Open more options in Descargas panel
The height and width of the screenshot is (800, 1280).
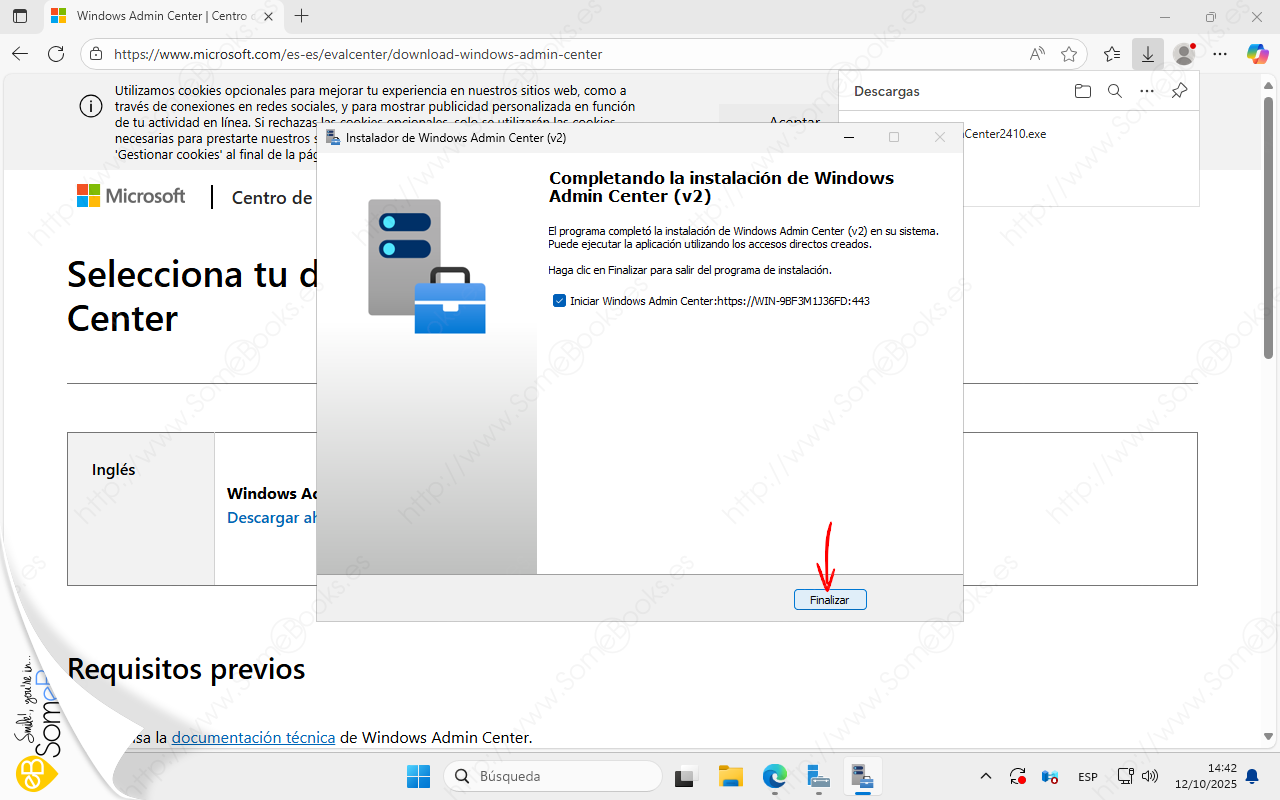point(1147,91)
